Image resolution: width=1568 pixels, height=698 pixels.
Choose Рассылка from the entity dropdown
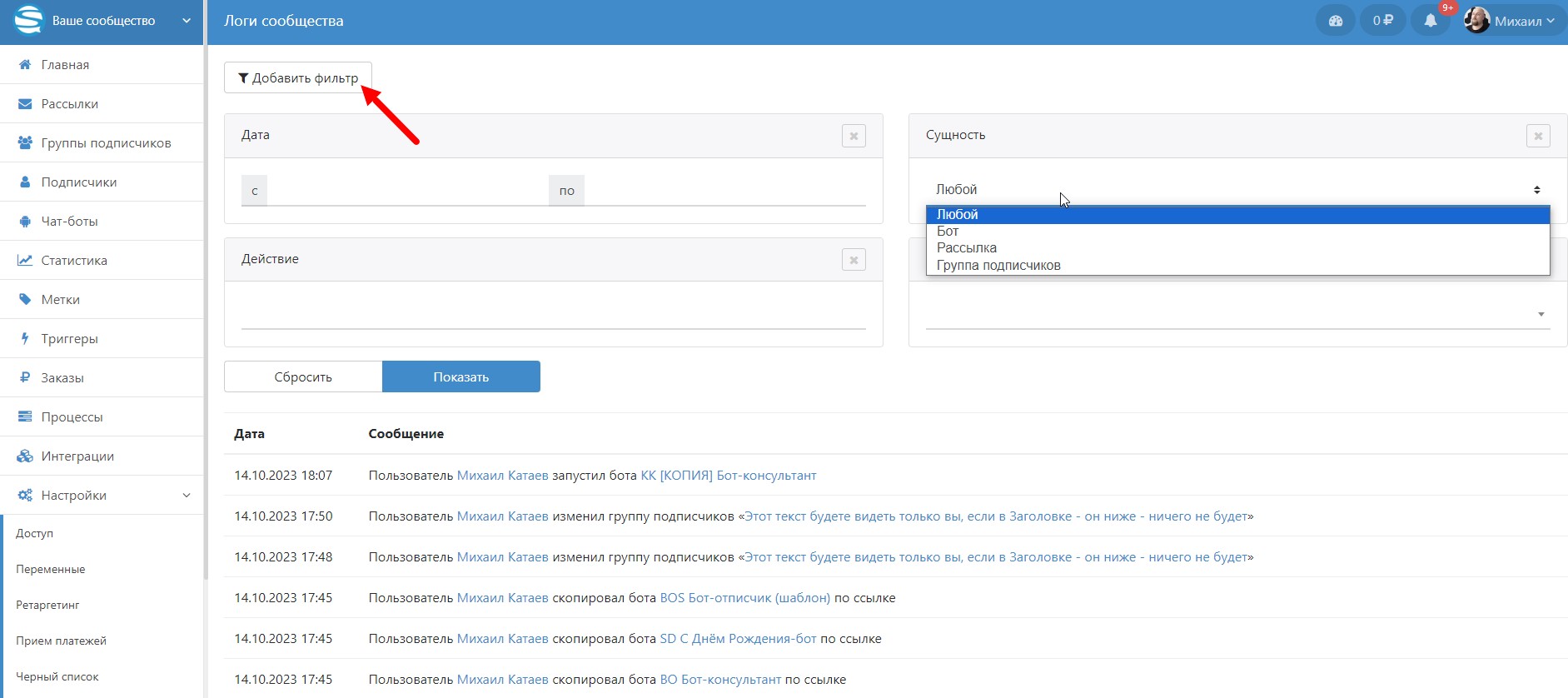point(966,248)
